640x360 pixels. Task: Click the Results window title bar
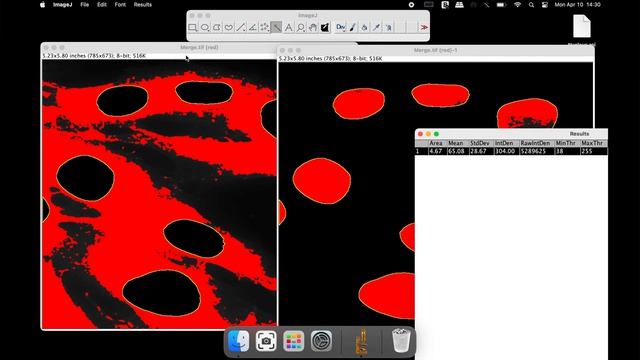pyautogui.click(x=511, y=134)
